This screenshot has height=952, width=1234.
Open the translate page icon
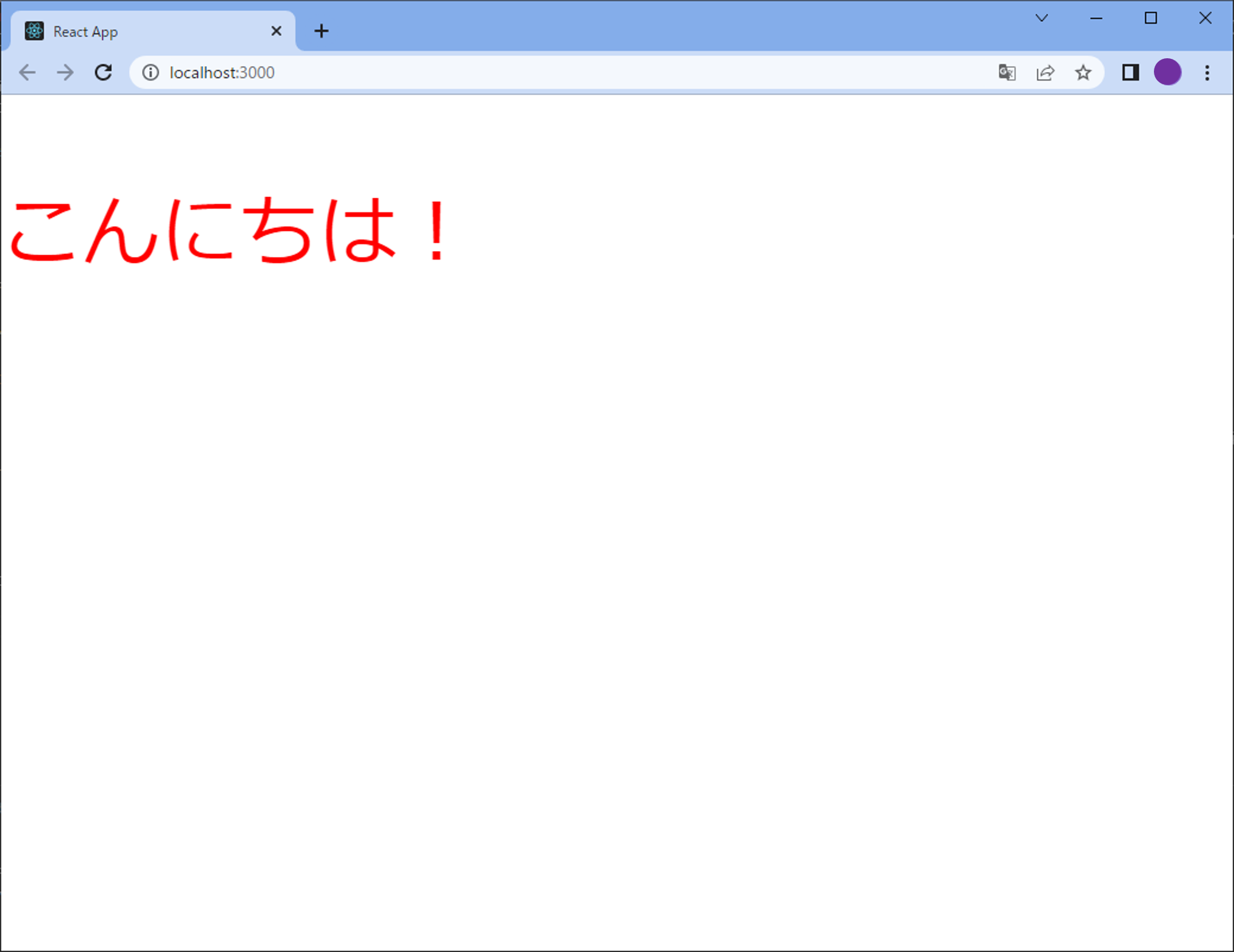click(1007, 73)
